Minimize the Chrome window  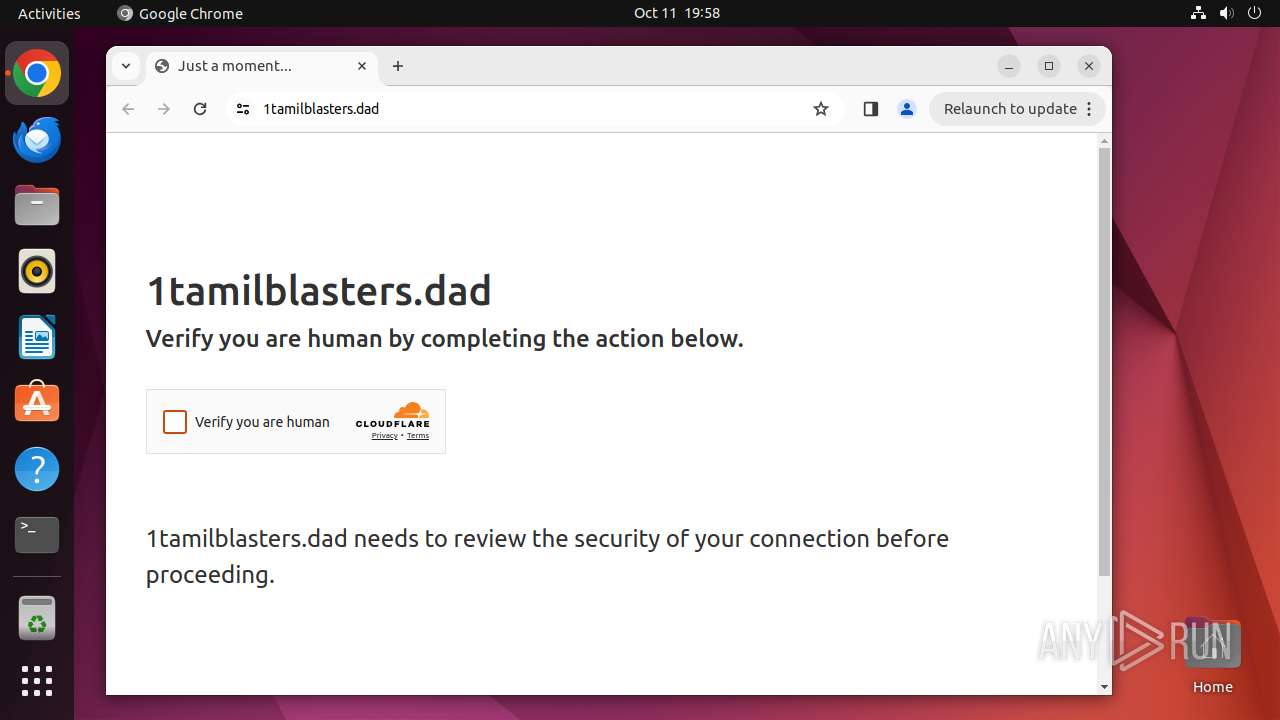coord(1009,66)
